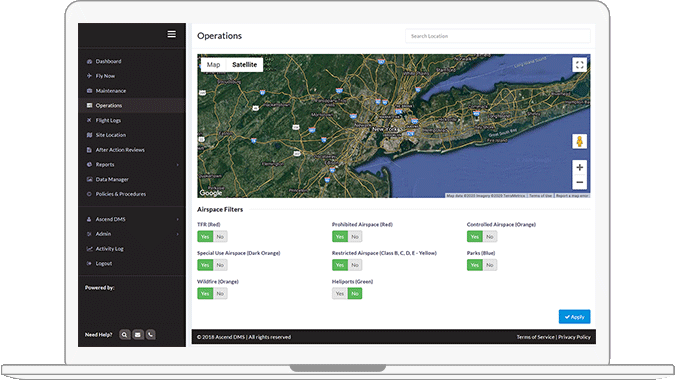
Task: Click the Fly Now plane icon
Action: [x=90, y=76]
